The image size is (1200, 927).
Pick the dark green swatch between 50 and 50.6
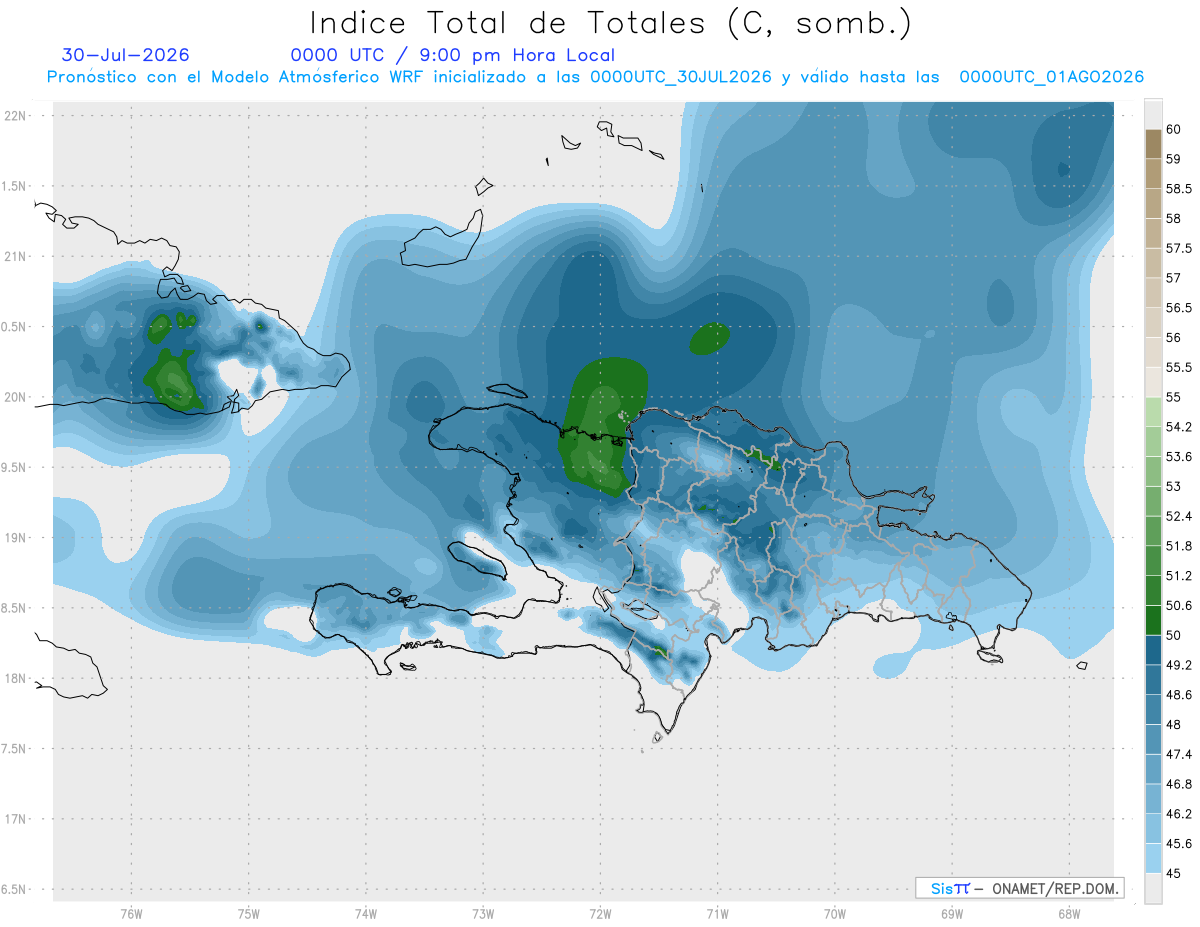pyautogui.click(x=1153, y=621)
